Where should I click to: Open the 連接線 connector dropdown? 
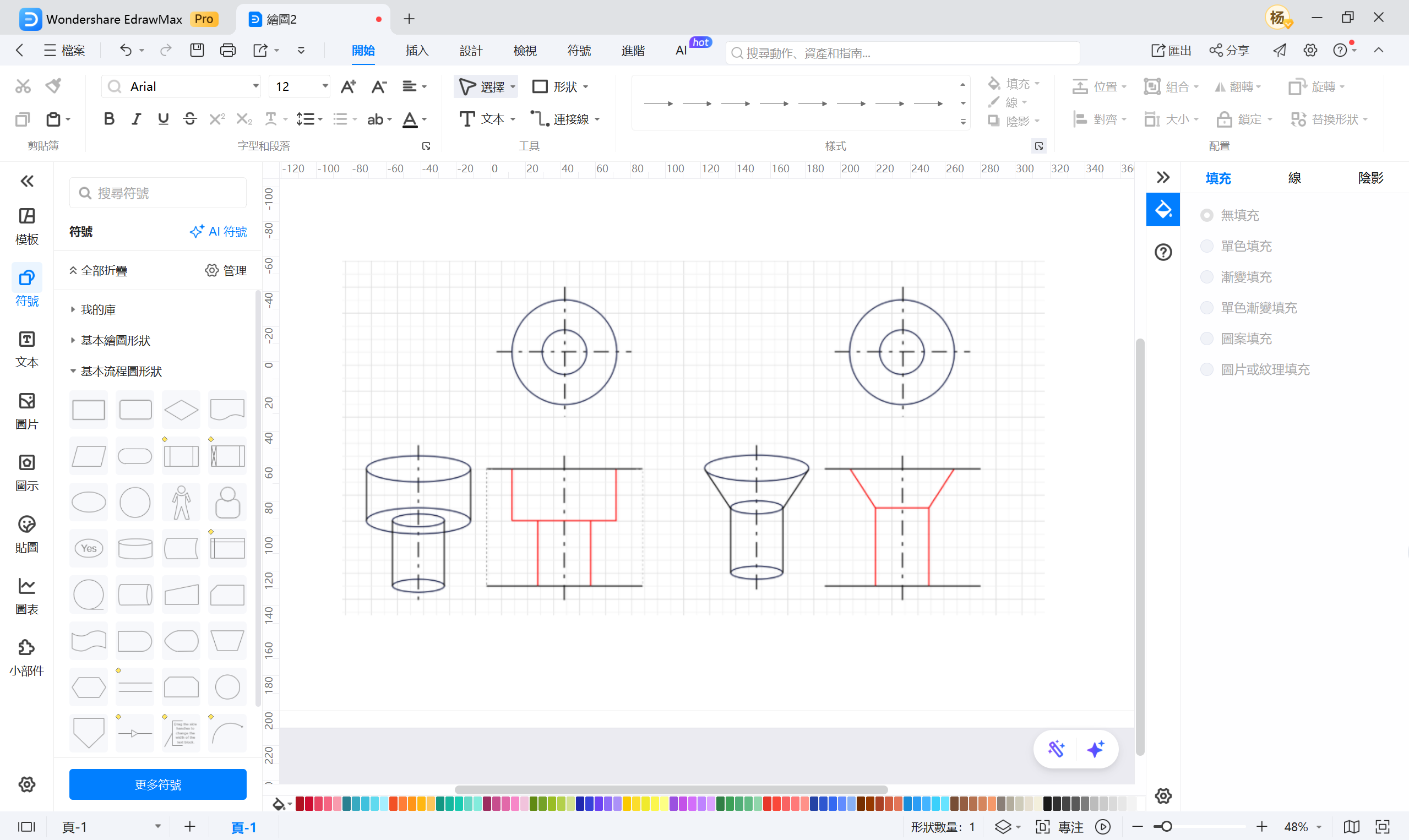pyautogui.click(x=597, y=119)
